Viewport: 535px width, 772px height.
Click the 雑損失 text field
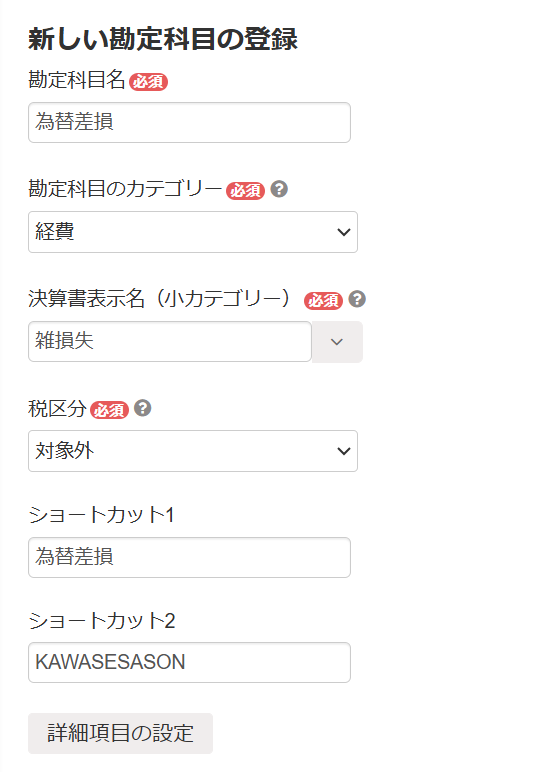[x=170, y=342]
